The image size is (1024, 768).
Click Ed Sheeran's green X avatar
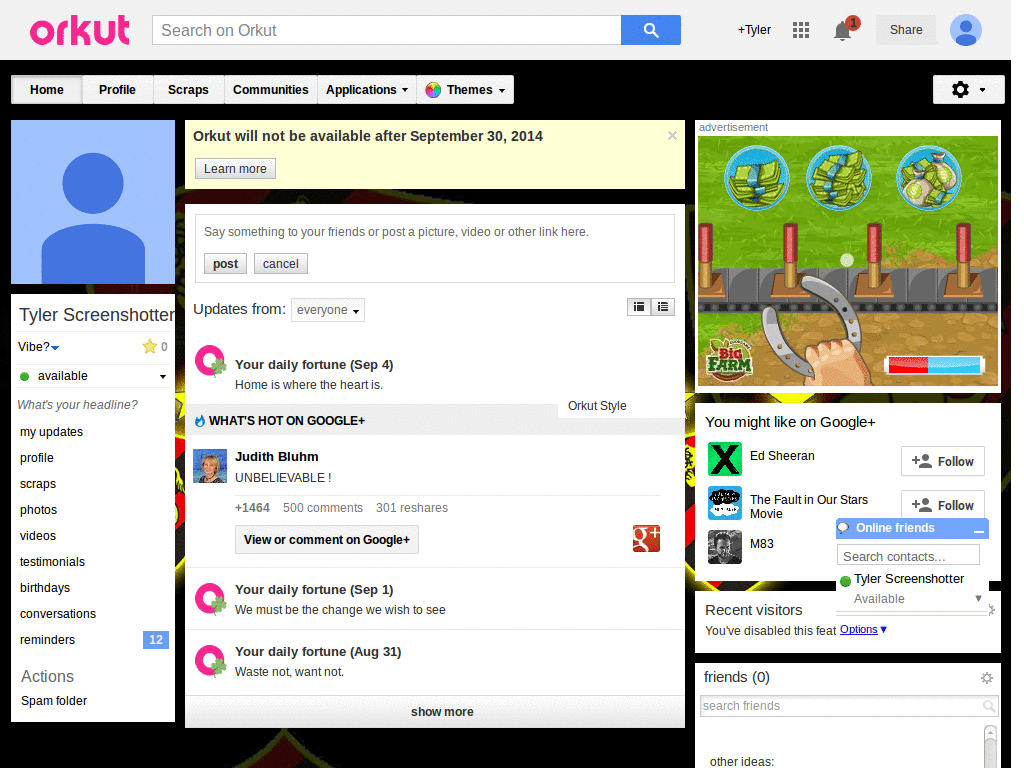pos(725,458)
